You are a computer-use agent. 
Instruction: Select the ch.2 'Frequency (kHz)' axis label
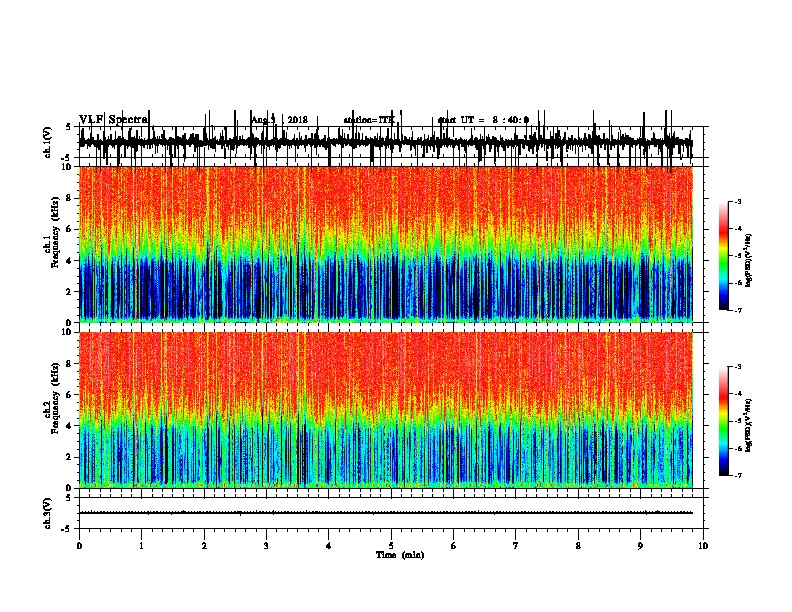[x=55, y=398]
